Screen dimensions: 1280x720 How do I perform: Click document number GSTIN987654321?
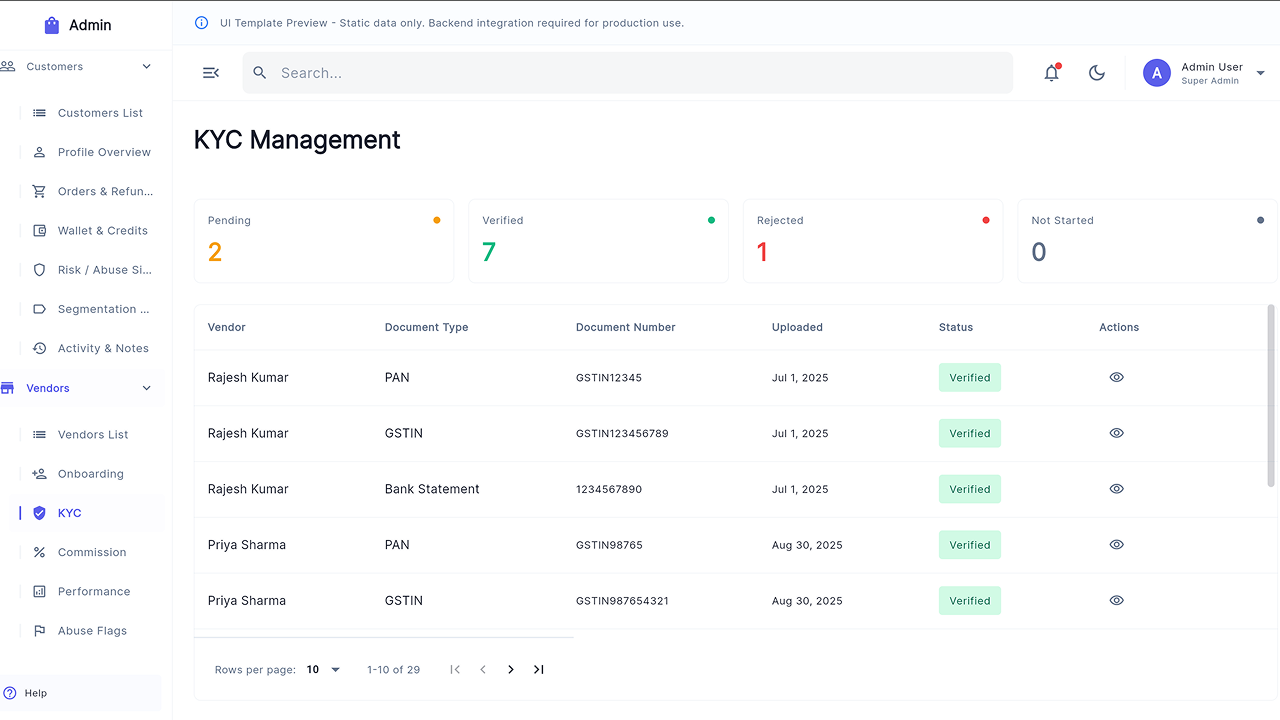[x=622, y=601]
